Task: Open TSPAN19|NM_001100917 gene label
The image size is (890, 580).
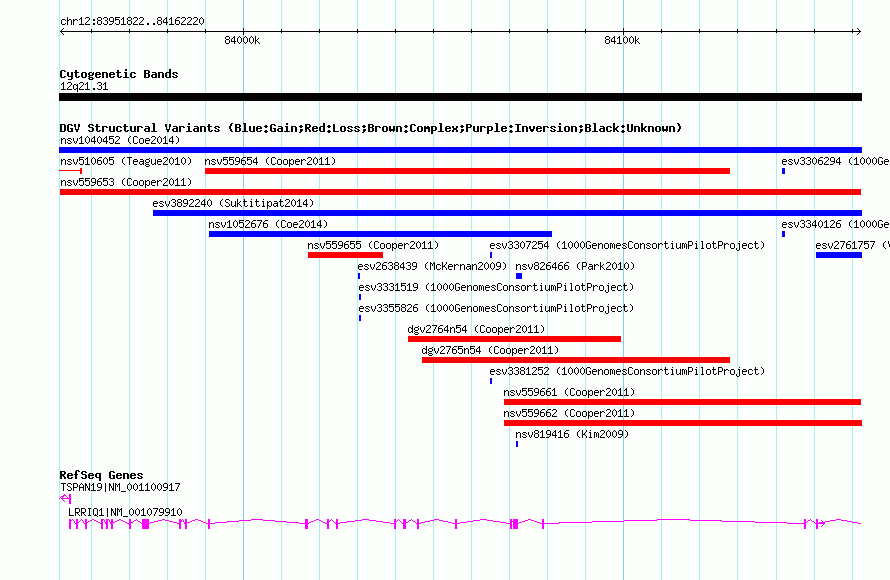Action: coord(120,487)
